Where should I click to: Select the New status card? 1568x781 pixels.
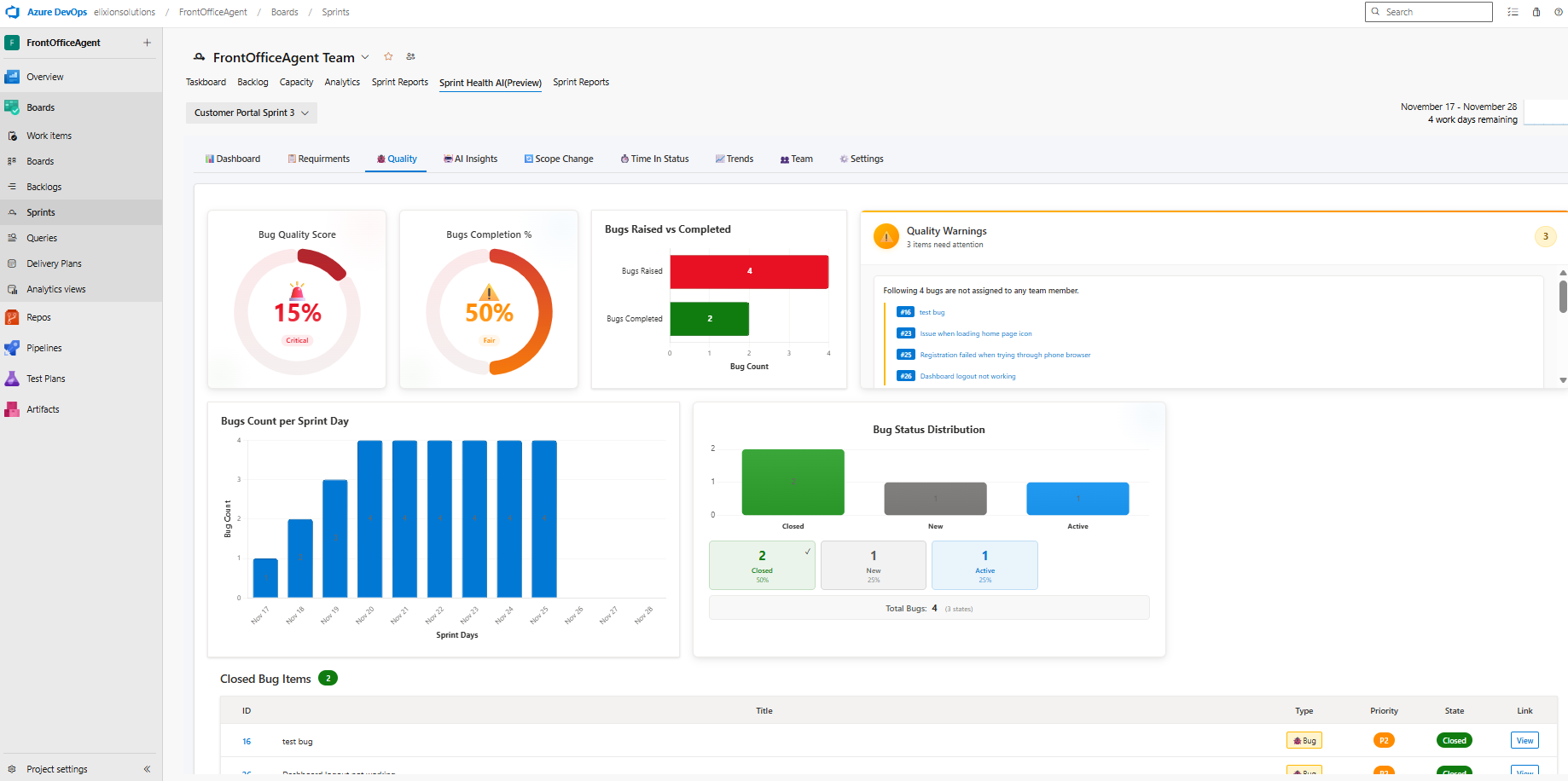tap(873, 565)
